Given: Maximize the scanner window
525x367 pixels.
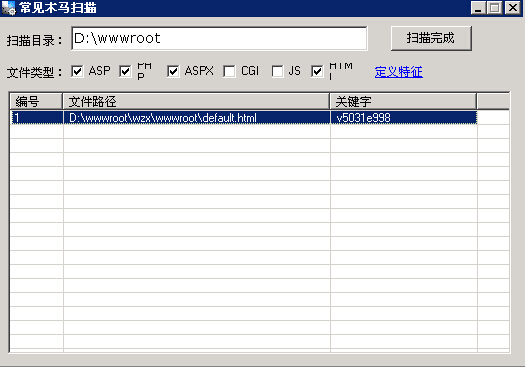Looking at the screenshot, I should (x=495, y=8).
